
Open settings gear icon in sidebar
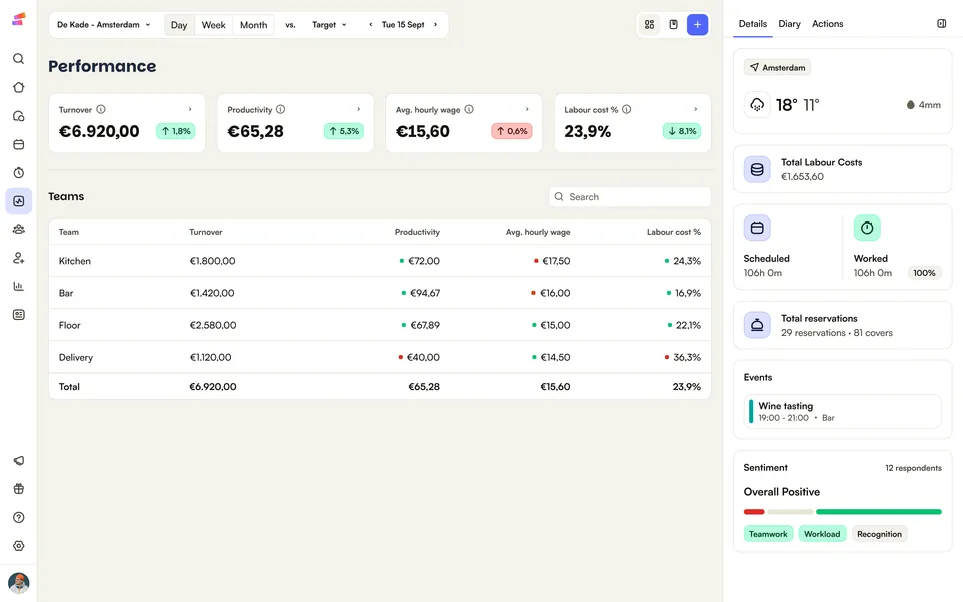tap(18, 545)
